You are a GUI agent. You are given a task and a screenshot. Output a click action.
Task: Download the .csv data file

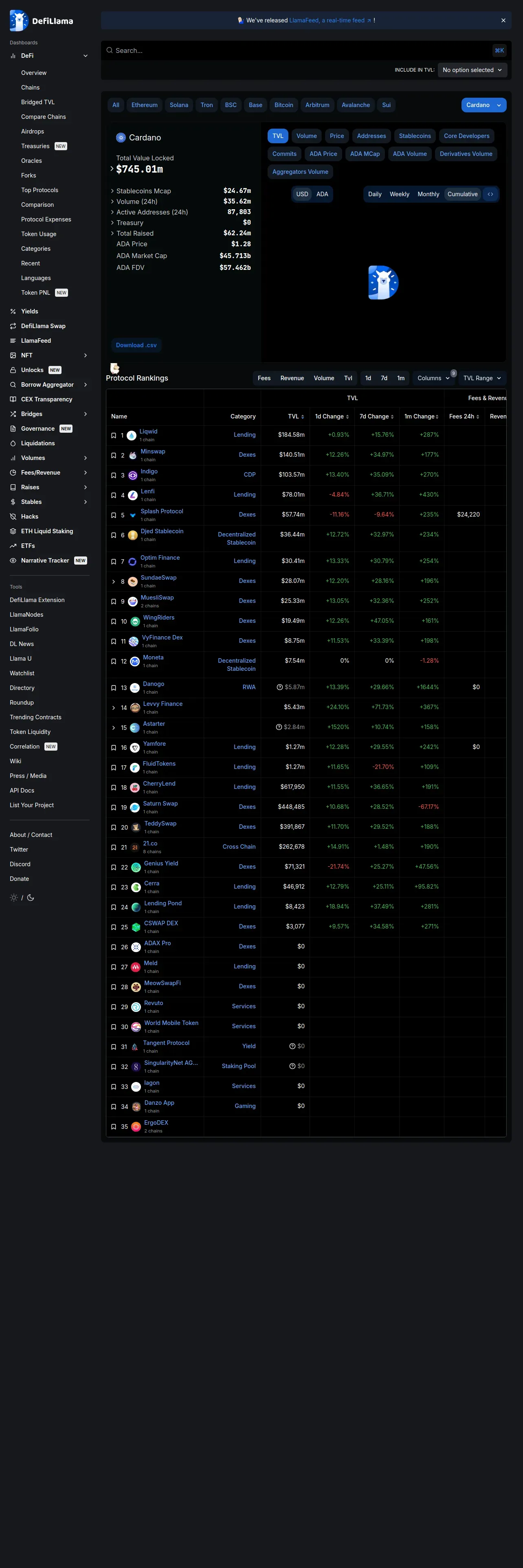pos(136,345)
